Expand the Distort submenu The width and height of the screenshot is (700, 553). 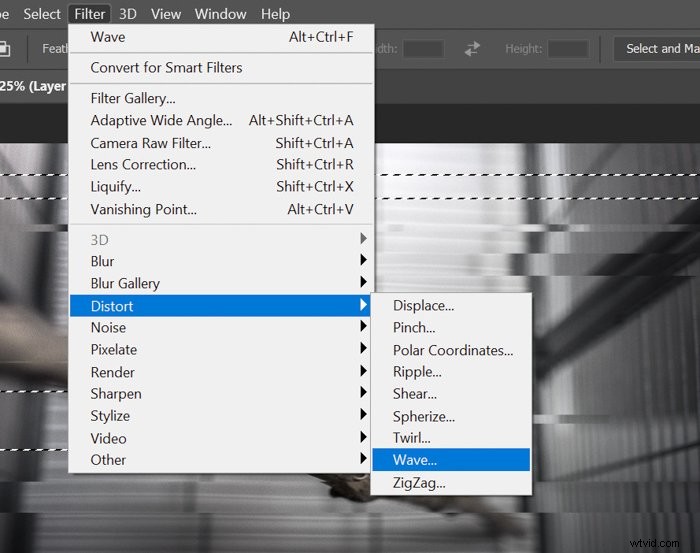click(220, 306)
